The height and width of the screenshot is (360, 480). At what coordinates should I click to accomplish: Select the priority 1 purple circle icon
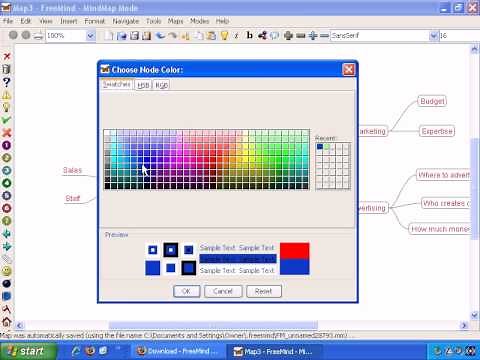point(7,145)
